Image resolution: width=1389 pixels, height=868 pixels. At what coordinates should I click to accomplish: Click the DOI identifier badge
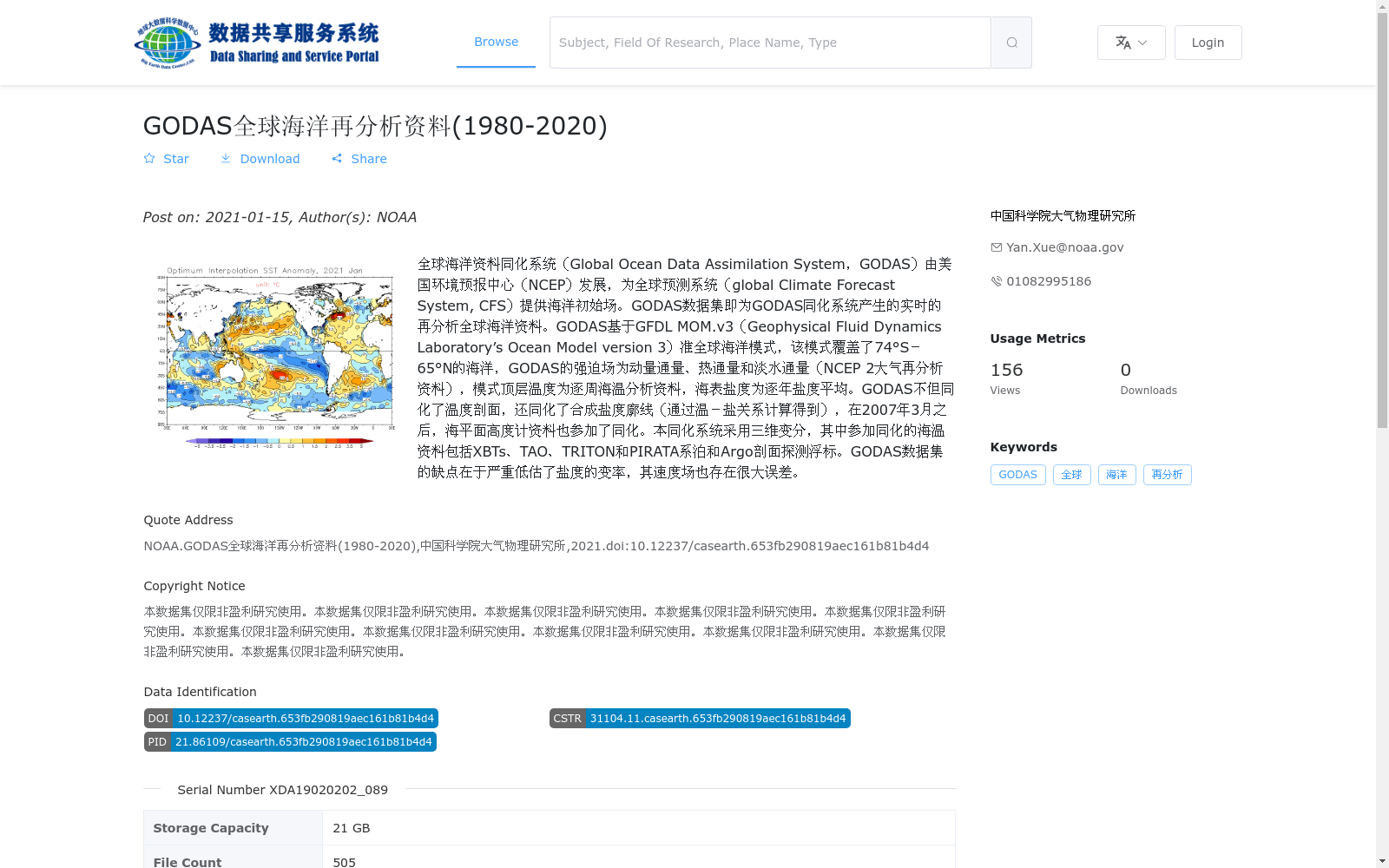point(290,718)
